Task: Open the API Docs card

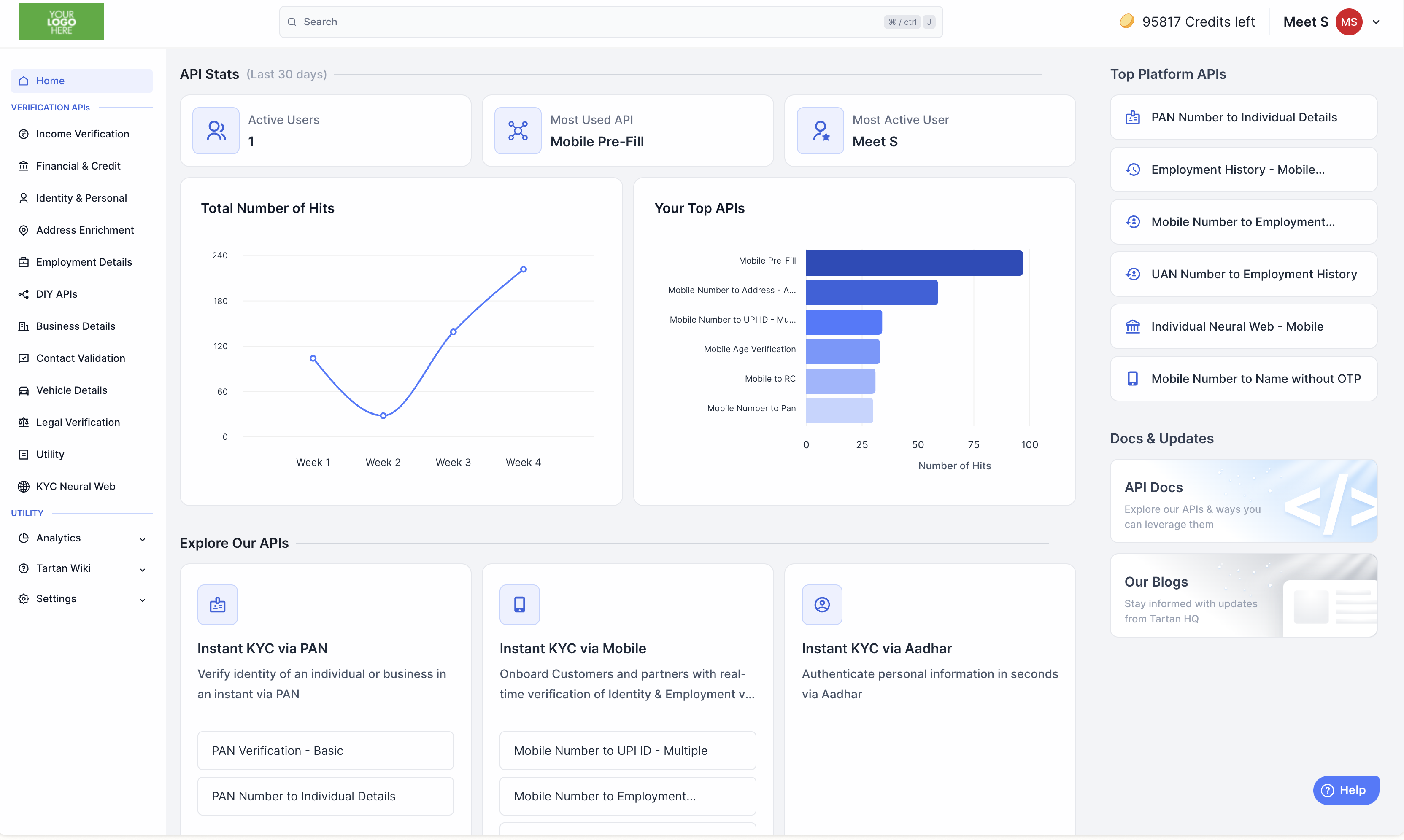Action: click(1243, 501)
